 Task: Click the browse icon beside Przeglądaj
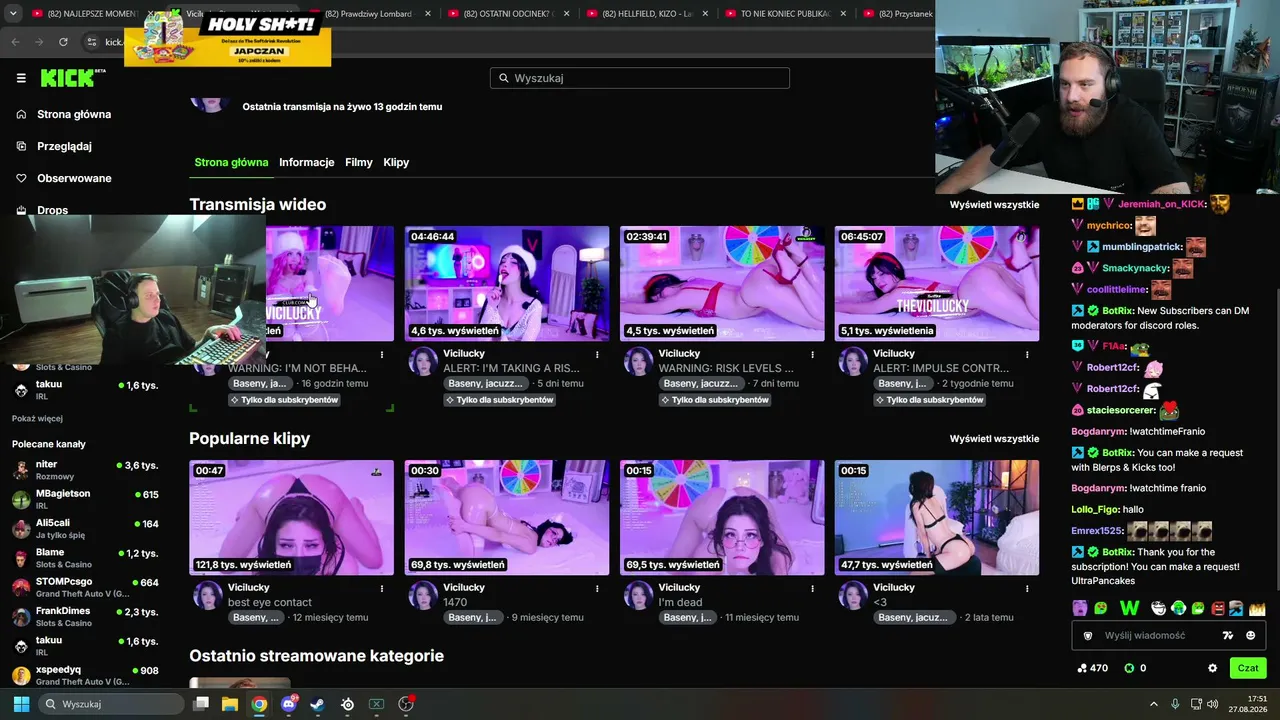(x=21, y=146)
